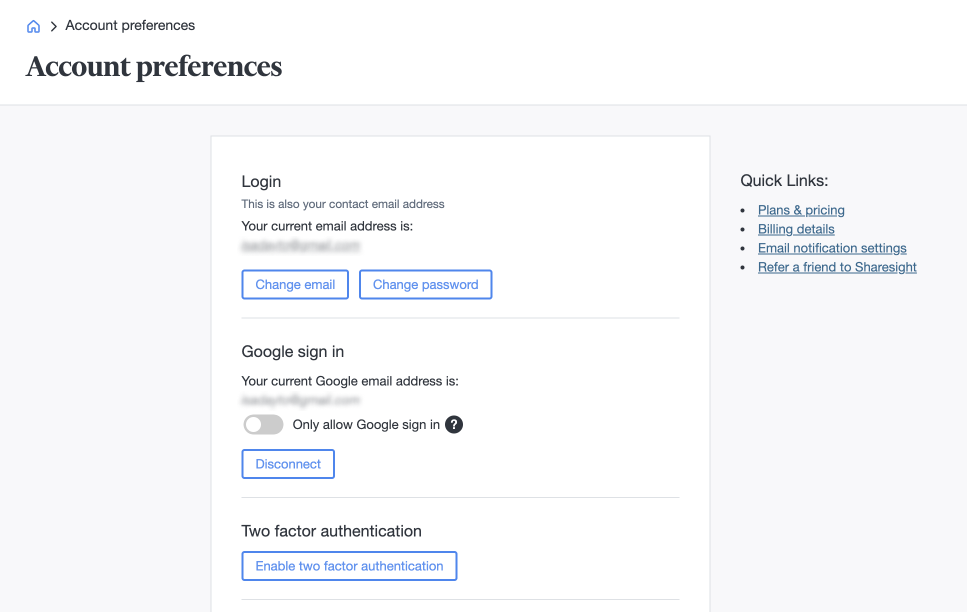Screen dimensions: 967x612
Task: Open Billing details link
Action: 795,229
